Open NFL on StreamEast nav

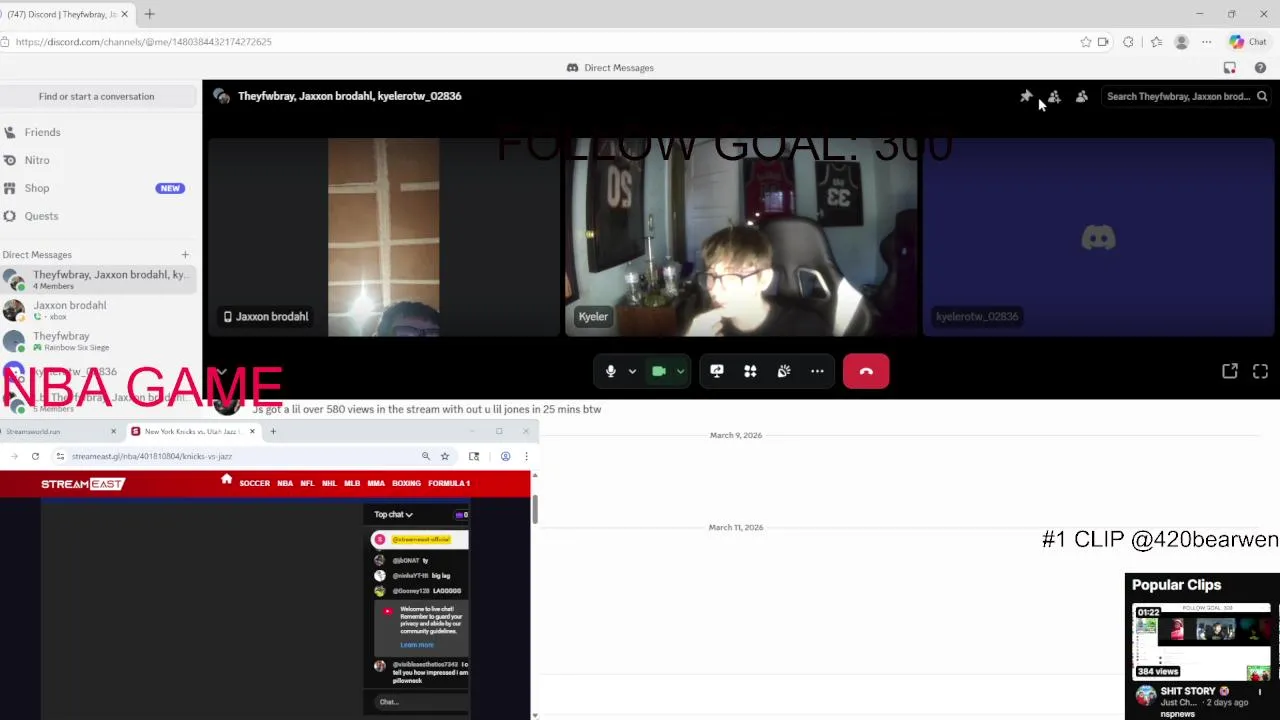(x=307, y=484)
